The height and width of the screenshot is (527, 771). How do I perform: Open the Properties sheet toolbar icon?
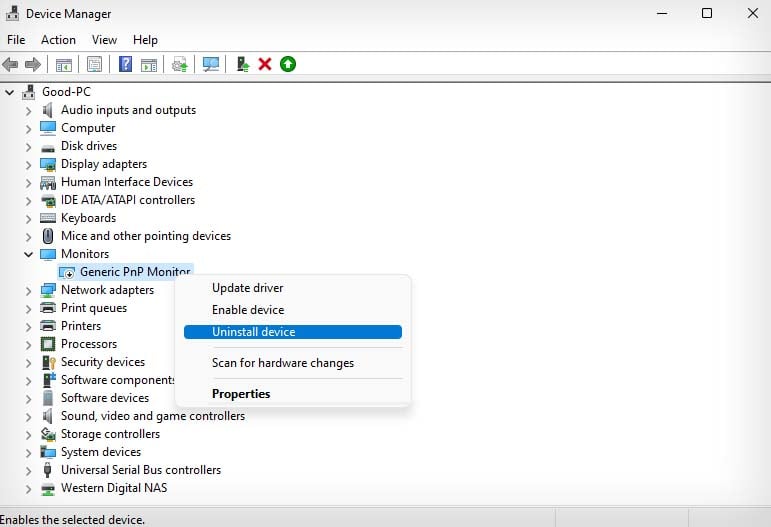pos(94,64)
